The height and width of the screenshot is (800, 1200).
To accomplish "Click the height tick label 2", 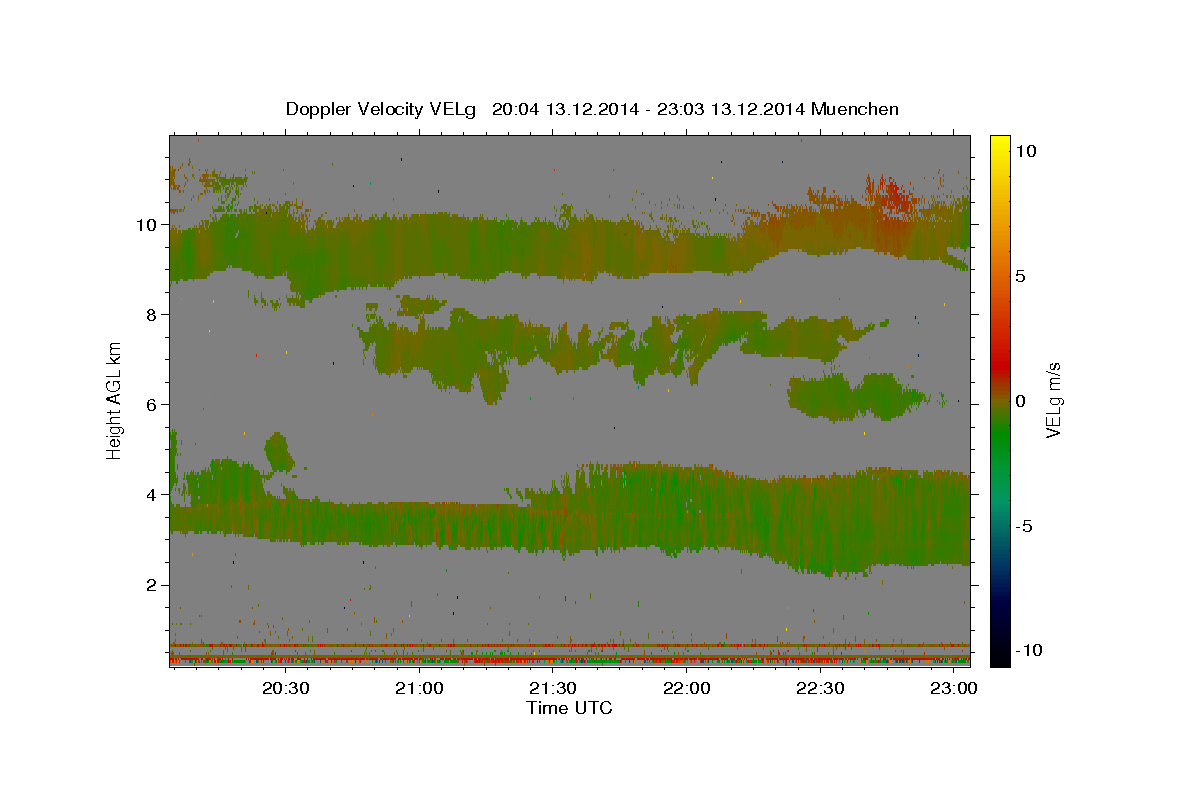I will [152, 584].
